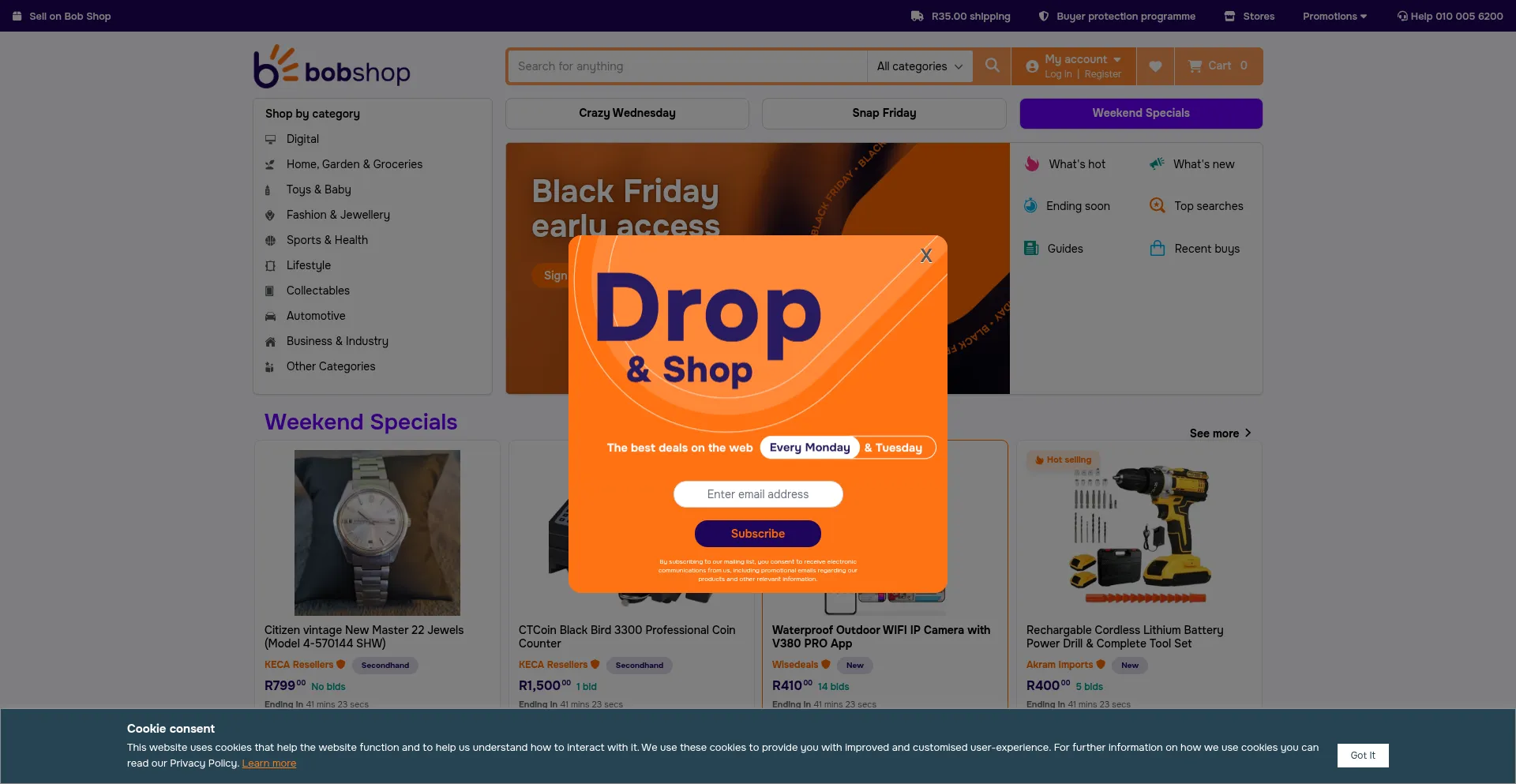Viewport: 1516px width, 784px height.
Task: Expand the Promotions menu
Action: [x=1334, y=16]
